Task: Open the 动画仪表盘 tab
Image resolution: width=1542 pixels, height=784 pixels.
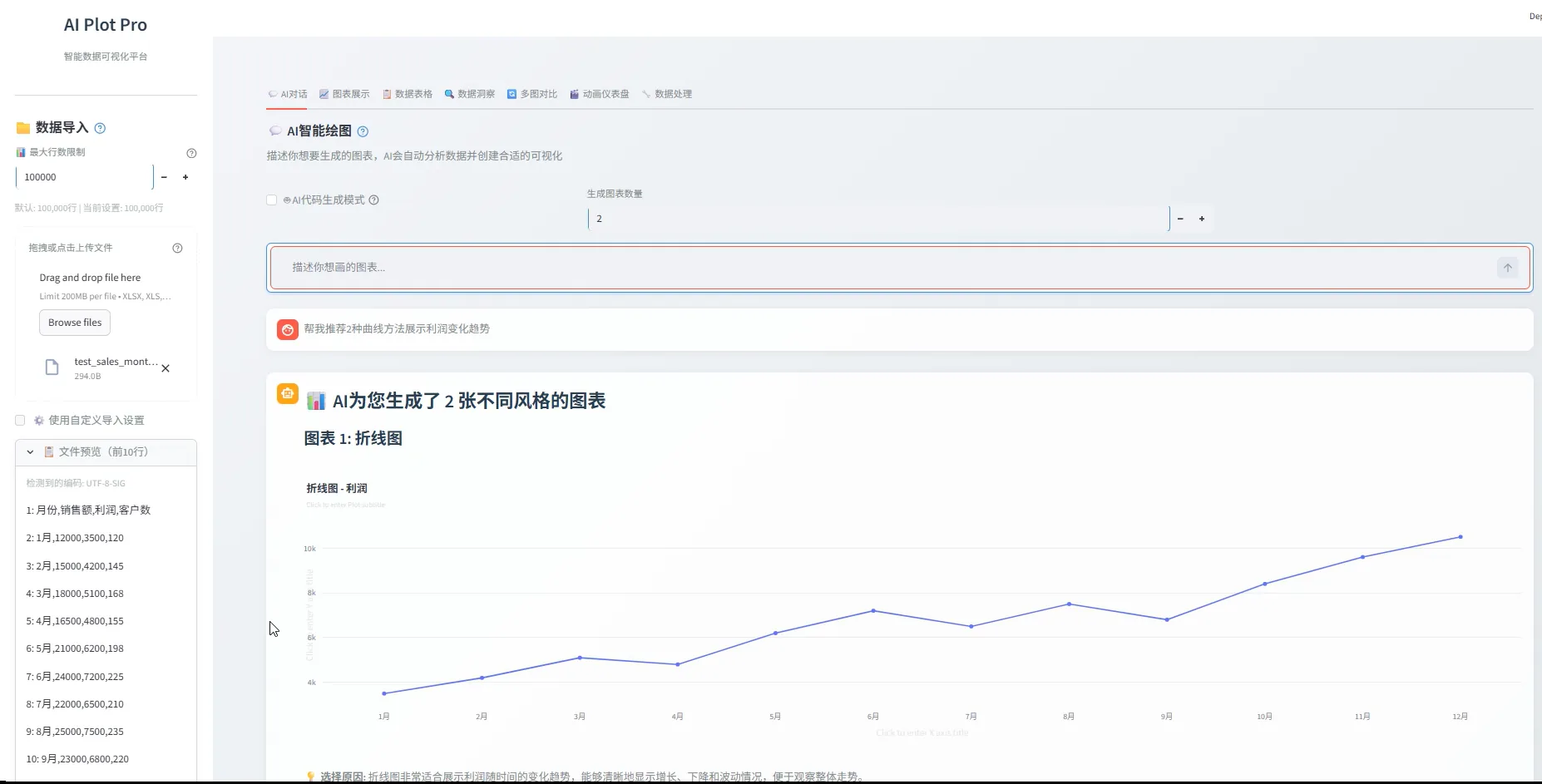Action: click(600, 94)
